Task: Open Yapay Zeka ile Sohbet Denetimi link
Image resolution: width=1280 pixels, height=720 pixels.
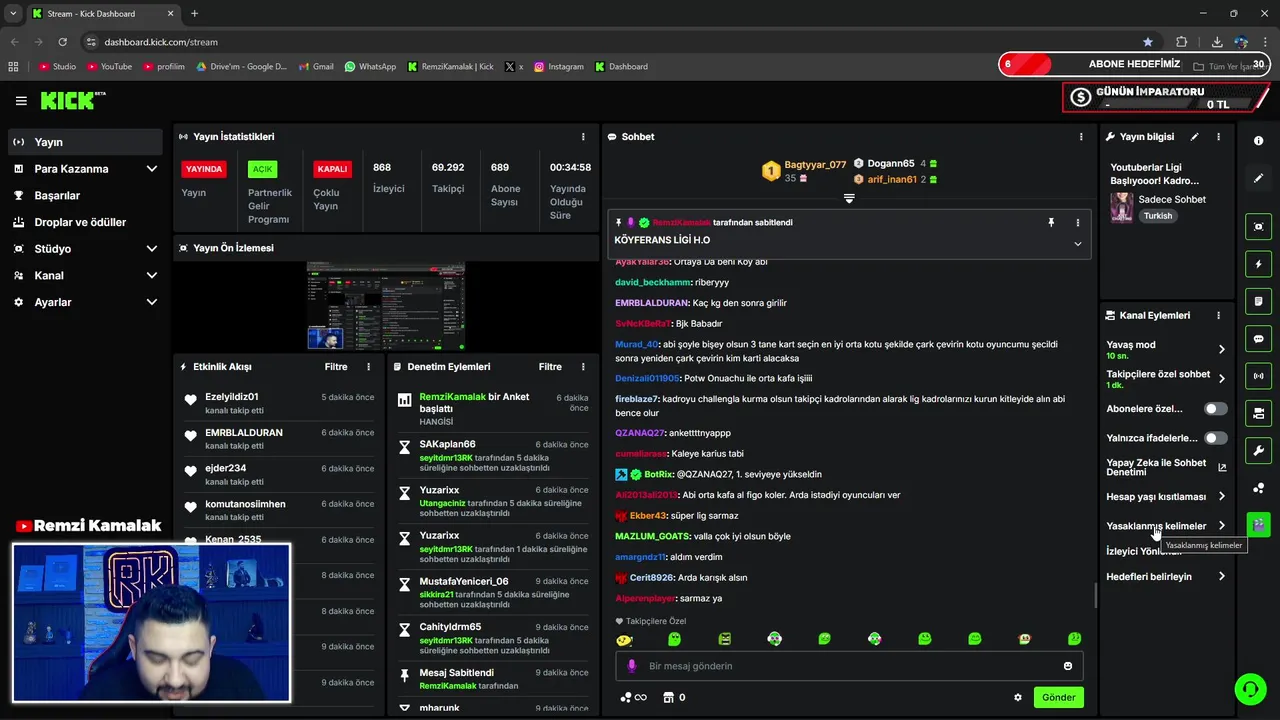Action: 1166,467
